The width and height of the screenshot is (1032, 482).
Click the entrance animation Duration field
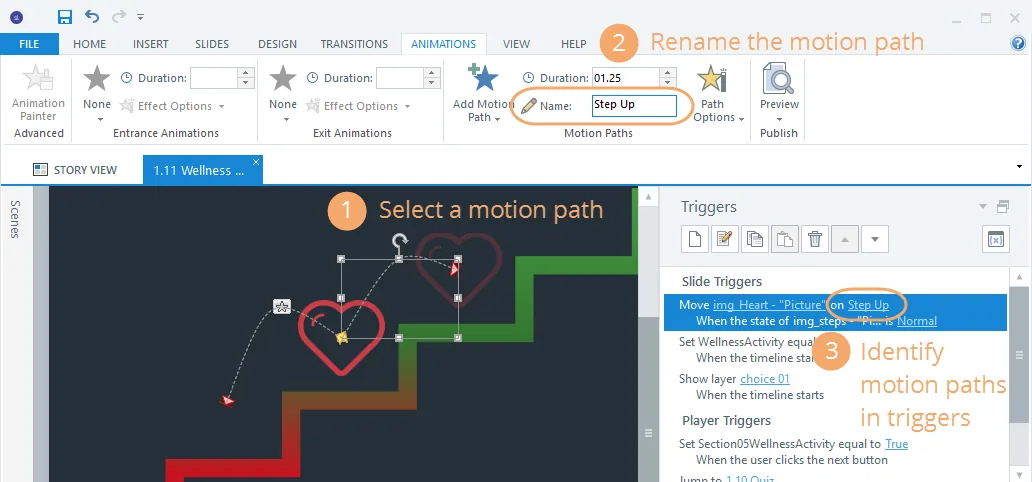coord(214,78)
